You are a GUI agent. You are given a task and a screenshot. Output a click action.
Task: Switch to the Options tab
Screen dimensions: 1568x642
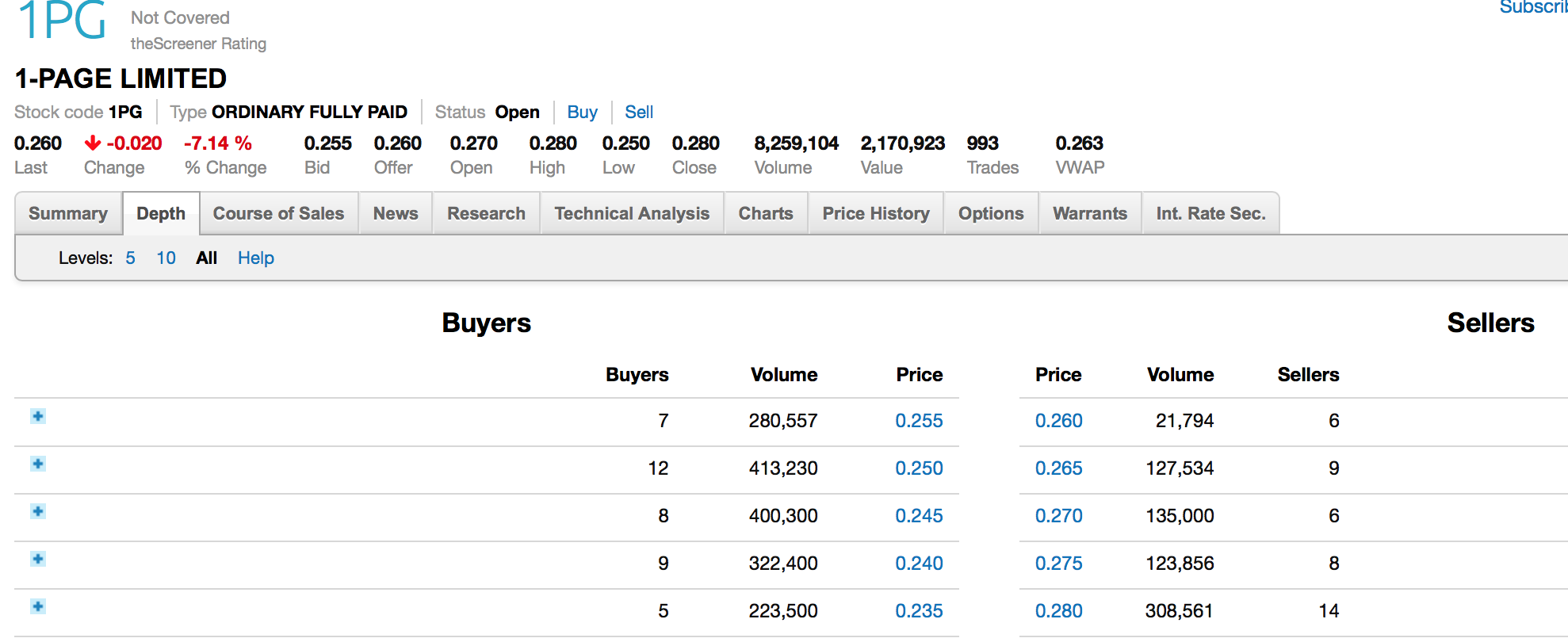coord(991,213)
